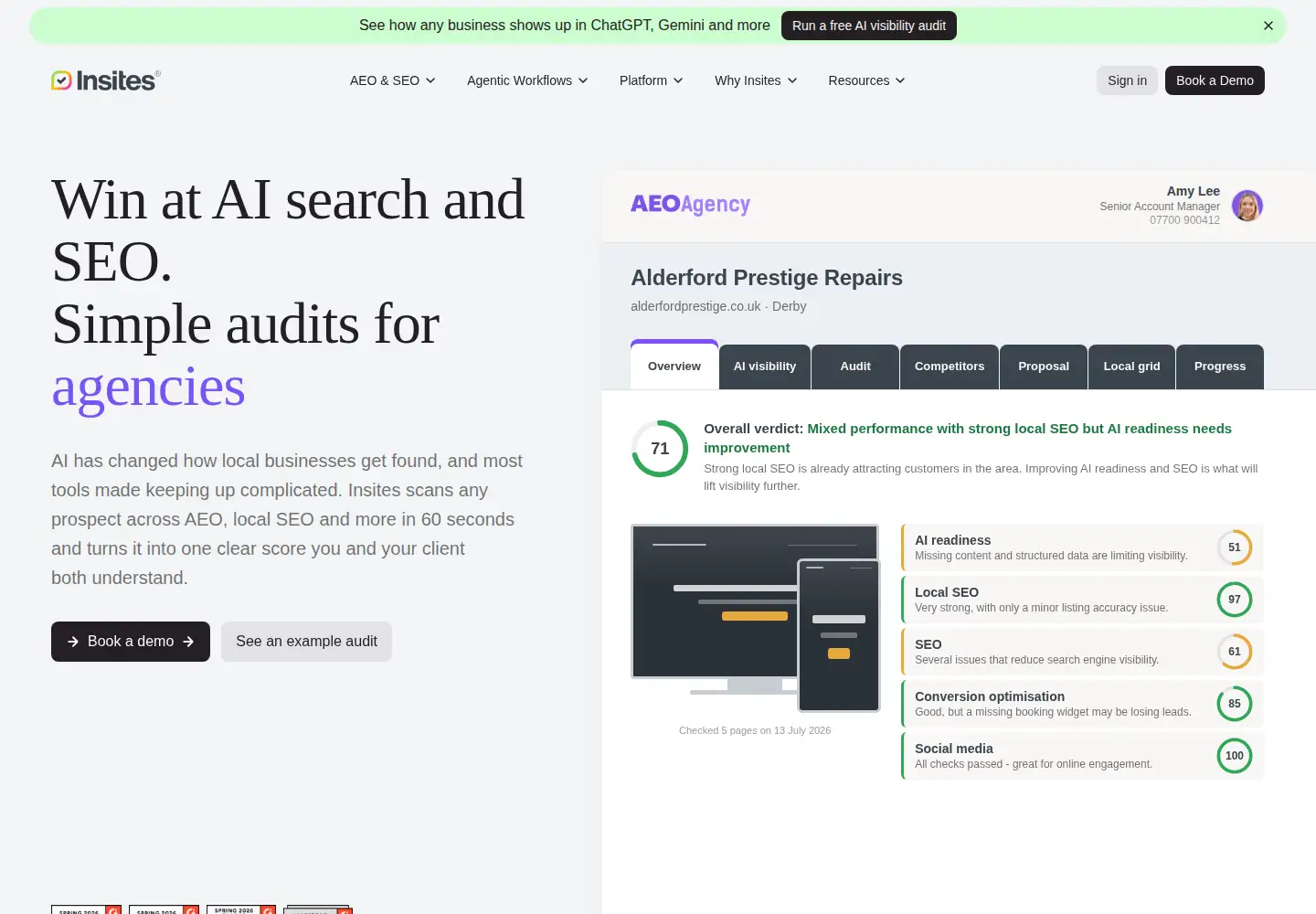Image resolution: width=1316 pixels, height=914 pixels.
Task: Open the Conversion optimisation card
Action: (1082, 704)
